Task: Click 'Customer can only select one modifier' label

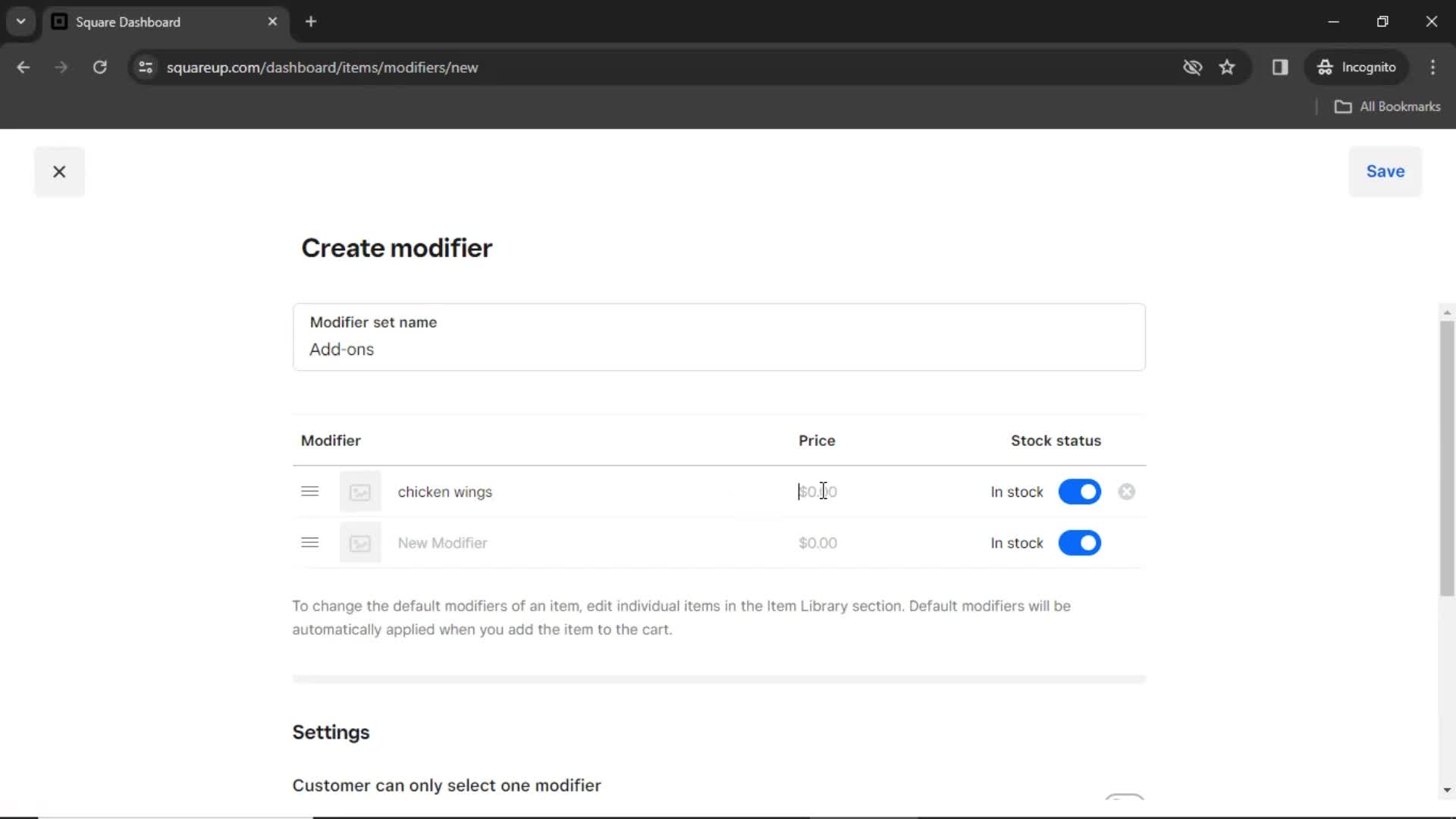Action: tap(447, 786)
